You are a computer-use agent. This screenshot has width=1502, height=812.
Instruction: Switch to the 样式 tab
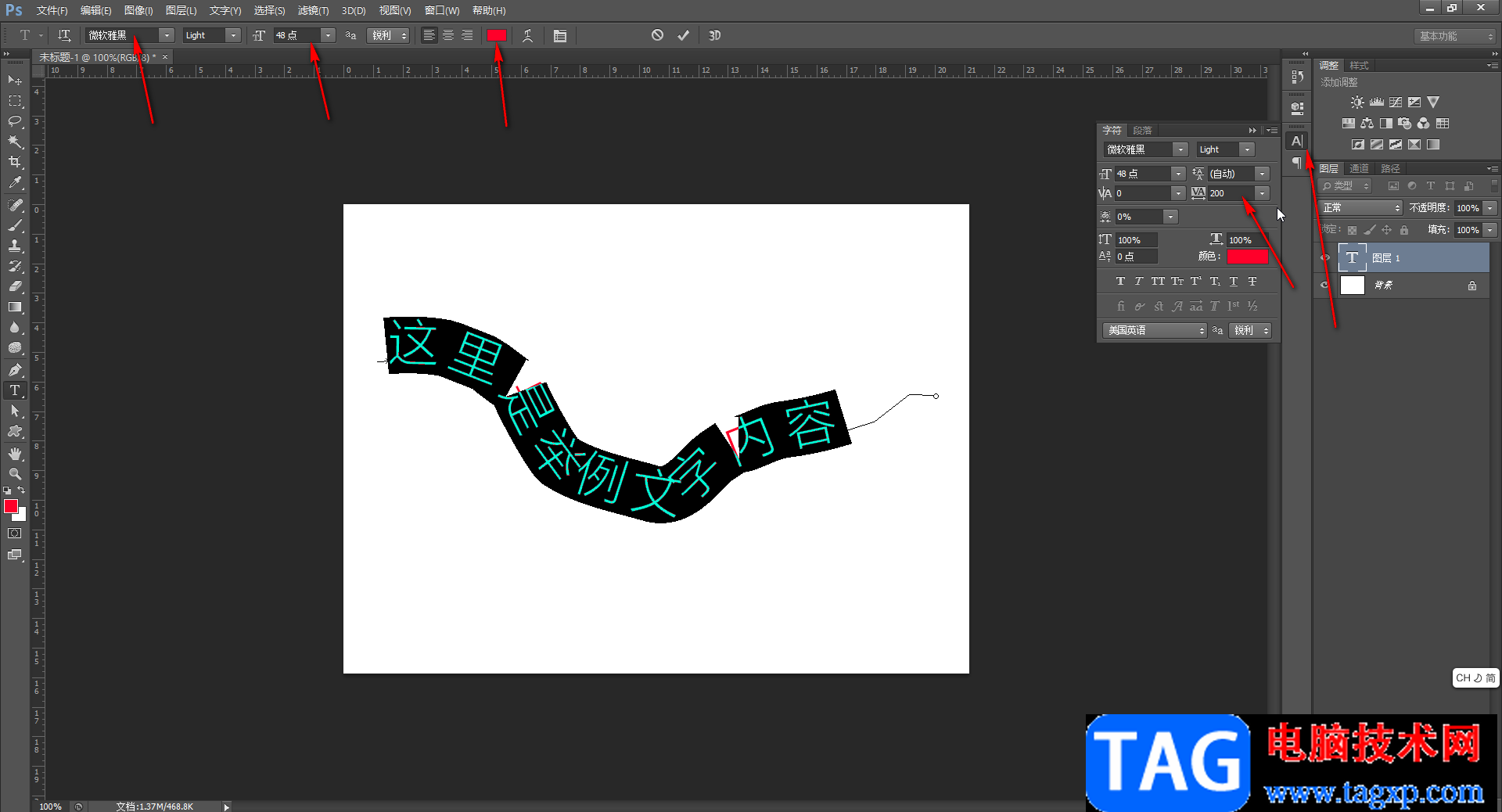coord(1359,66)
